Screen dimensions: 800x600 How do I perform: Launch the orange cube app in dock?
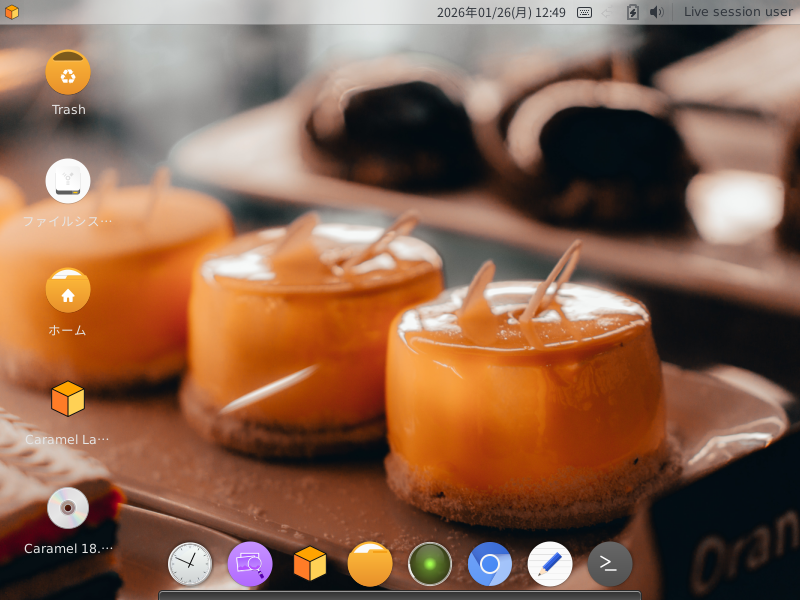pos(310,564)
